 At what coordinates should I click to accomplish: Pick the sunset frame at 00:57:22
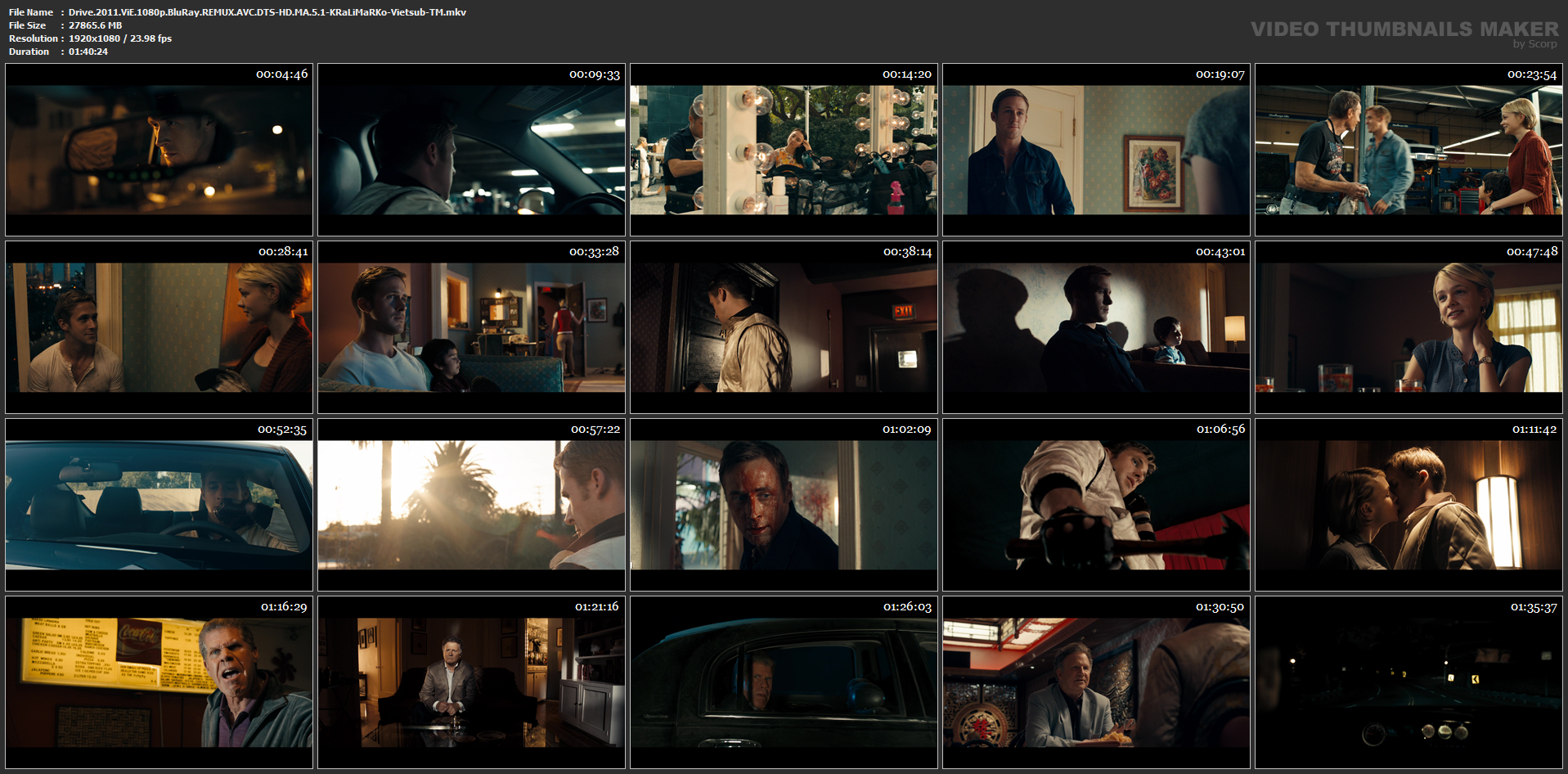coord(471,505)
